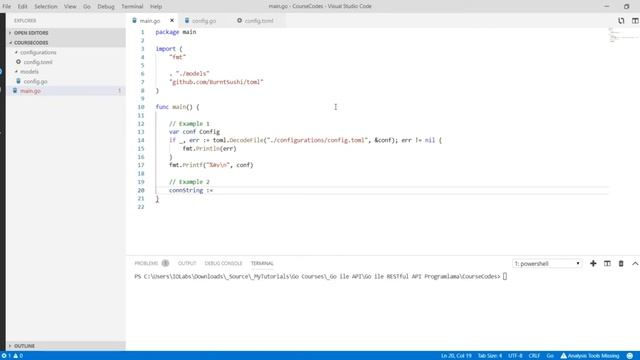Click the config.go file icon in explorer

[x=18, y=81]
